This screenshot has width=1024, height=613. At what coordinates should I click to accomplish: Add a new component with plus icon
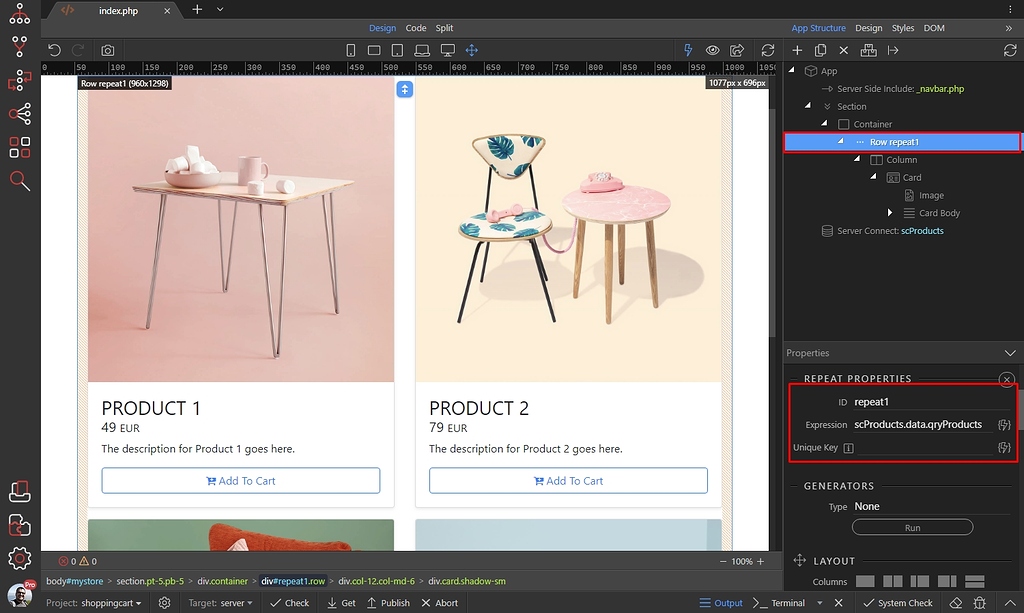(797, 50)
